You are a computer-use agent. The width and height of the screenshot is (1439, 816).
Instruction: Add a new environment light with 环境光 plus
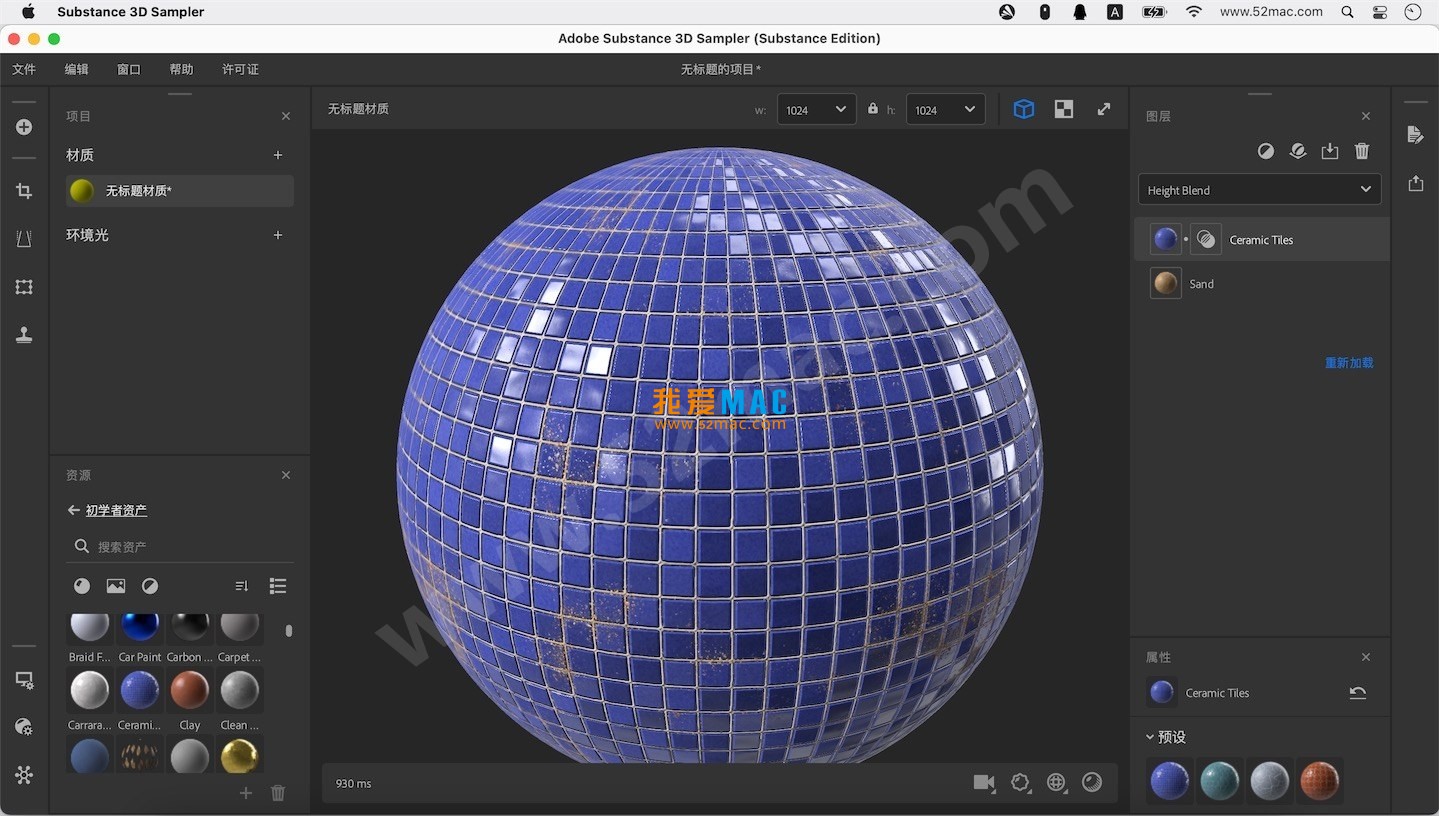coord(278,235)
